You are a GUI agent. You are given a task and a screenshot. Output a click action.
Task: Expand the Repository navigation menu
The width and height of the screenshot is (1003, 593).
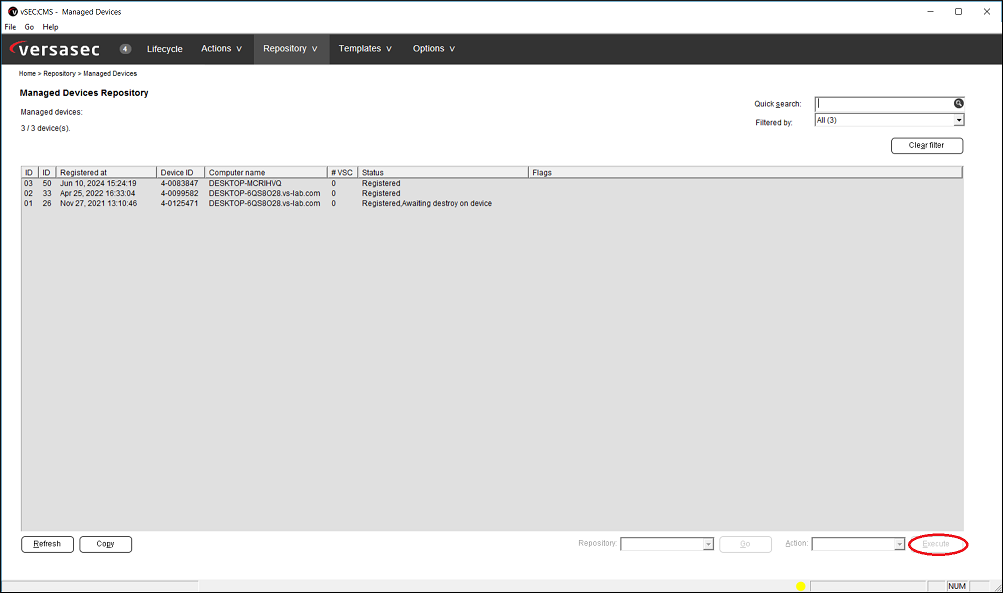[x=290, y=49]
